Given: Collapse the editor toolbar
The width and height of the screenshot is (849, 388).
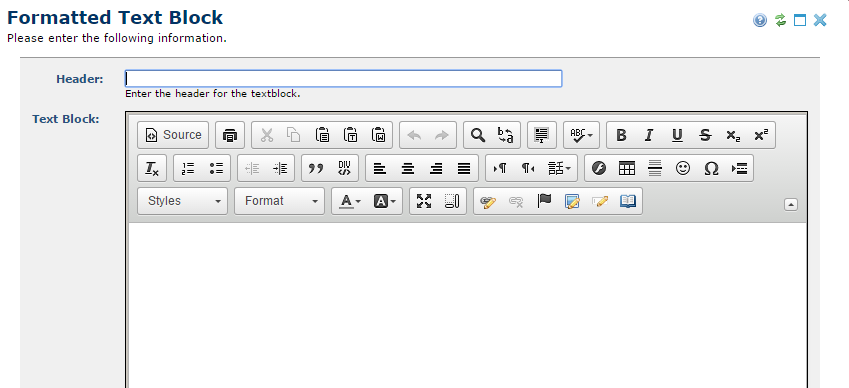Looking at the screenshot, I should 791,205.
